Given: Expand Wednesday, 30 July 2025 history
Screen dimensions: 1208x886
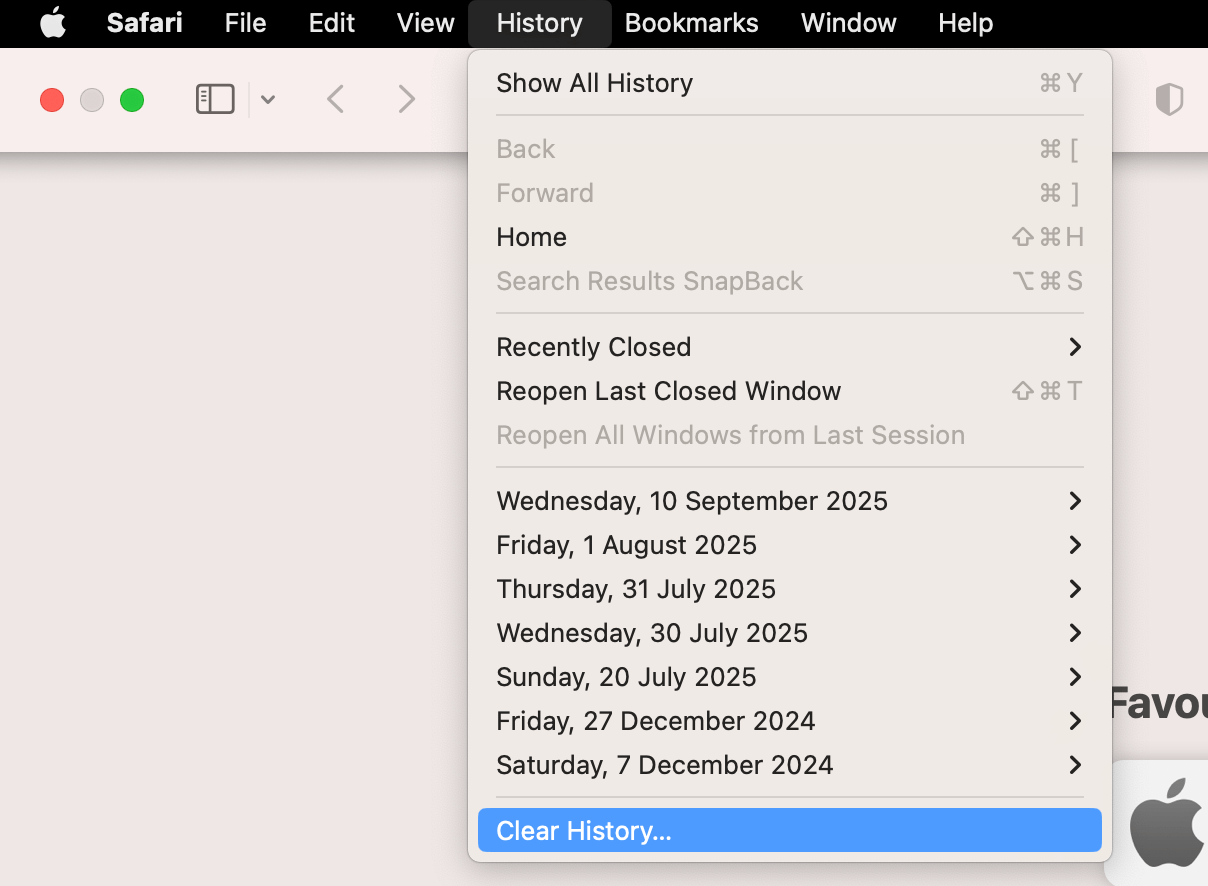Looking at the screenshot, I should [x=790, y=633].
